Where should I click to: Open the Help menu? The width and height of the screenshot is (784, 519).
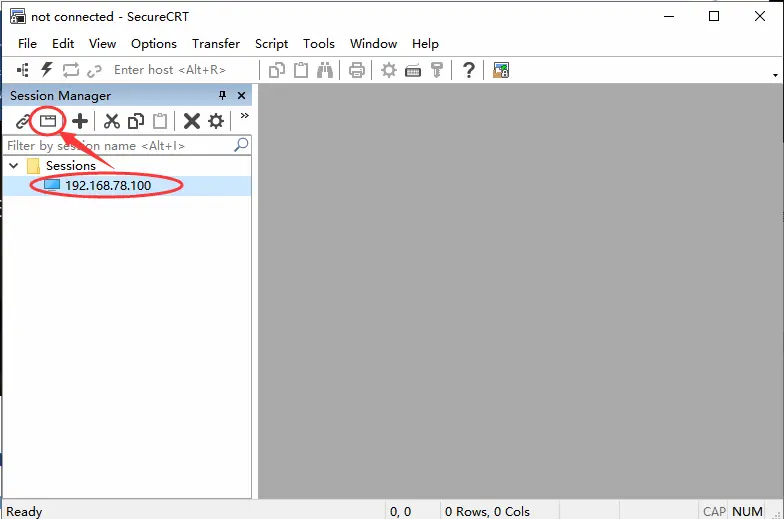point(425,44)
